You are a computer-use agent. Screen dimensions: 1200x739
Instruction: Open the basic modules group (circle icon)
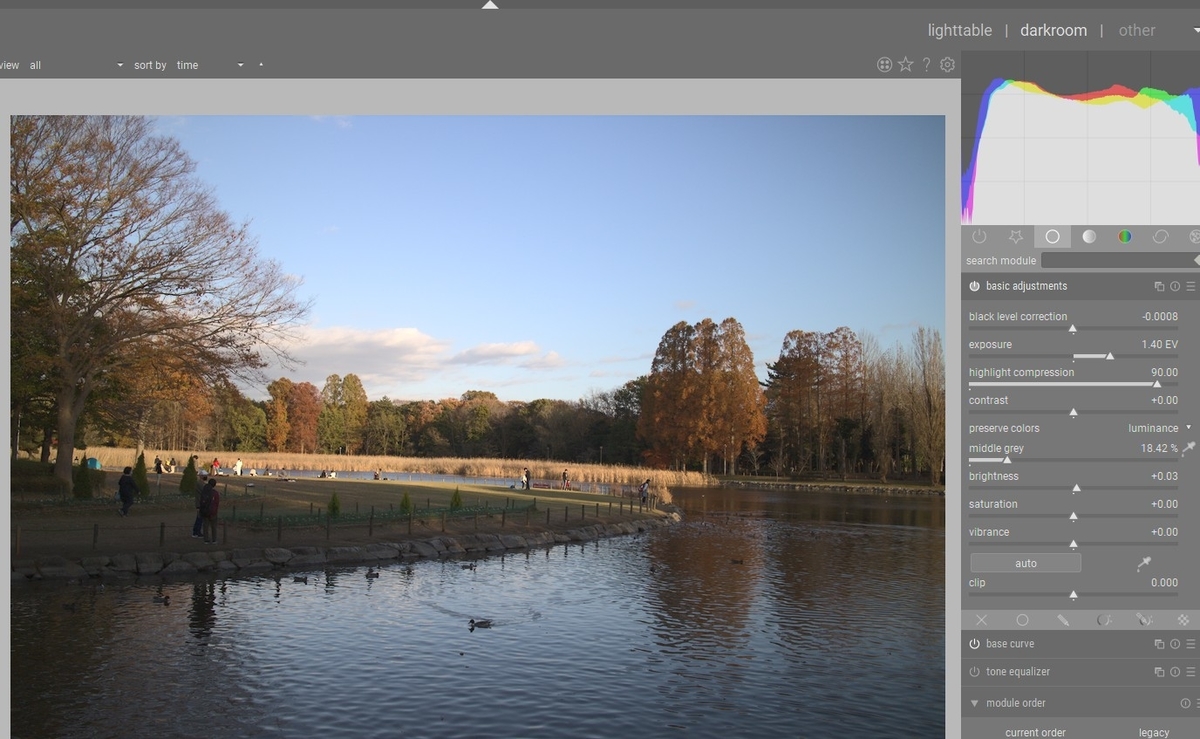pos(1052,237)
